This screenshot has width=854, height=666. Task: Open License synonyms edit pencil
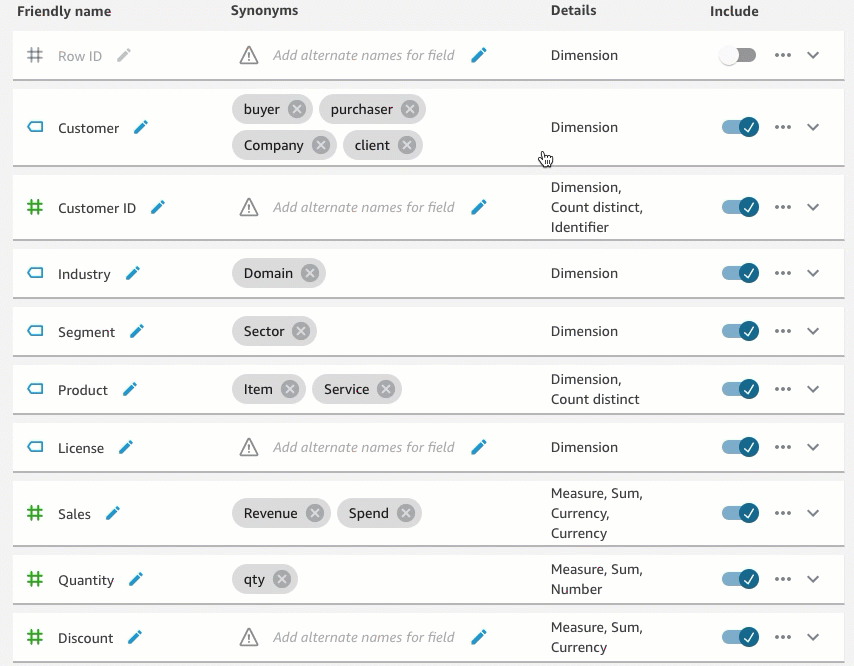[479, 447]
